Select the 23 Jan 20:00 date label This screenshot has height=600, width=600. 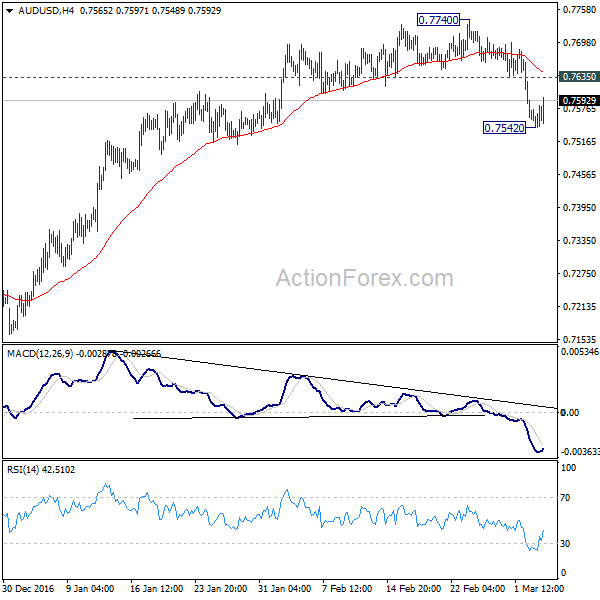pyautogui.click(x=220, y=588)
